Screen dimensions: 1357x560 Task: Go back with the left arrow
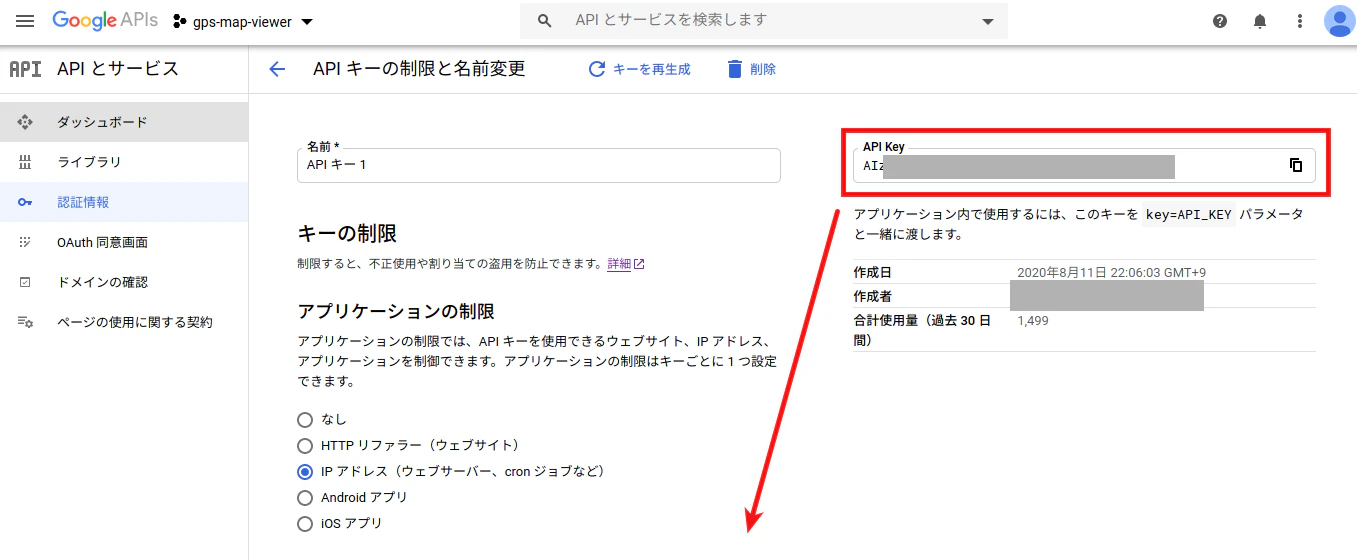click(277, 69)
